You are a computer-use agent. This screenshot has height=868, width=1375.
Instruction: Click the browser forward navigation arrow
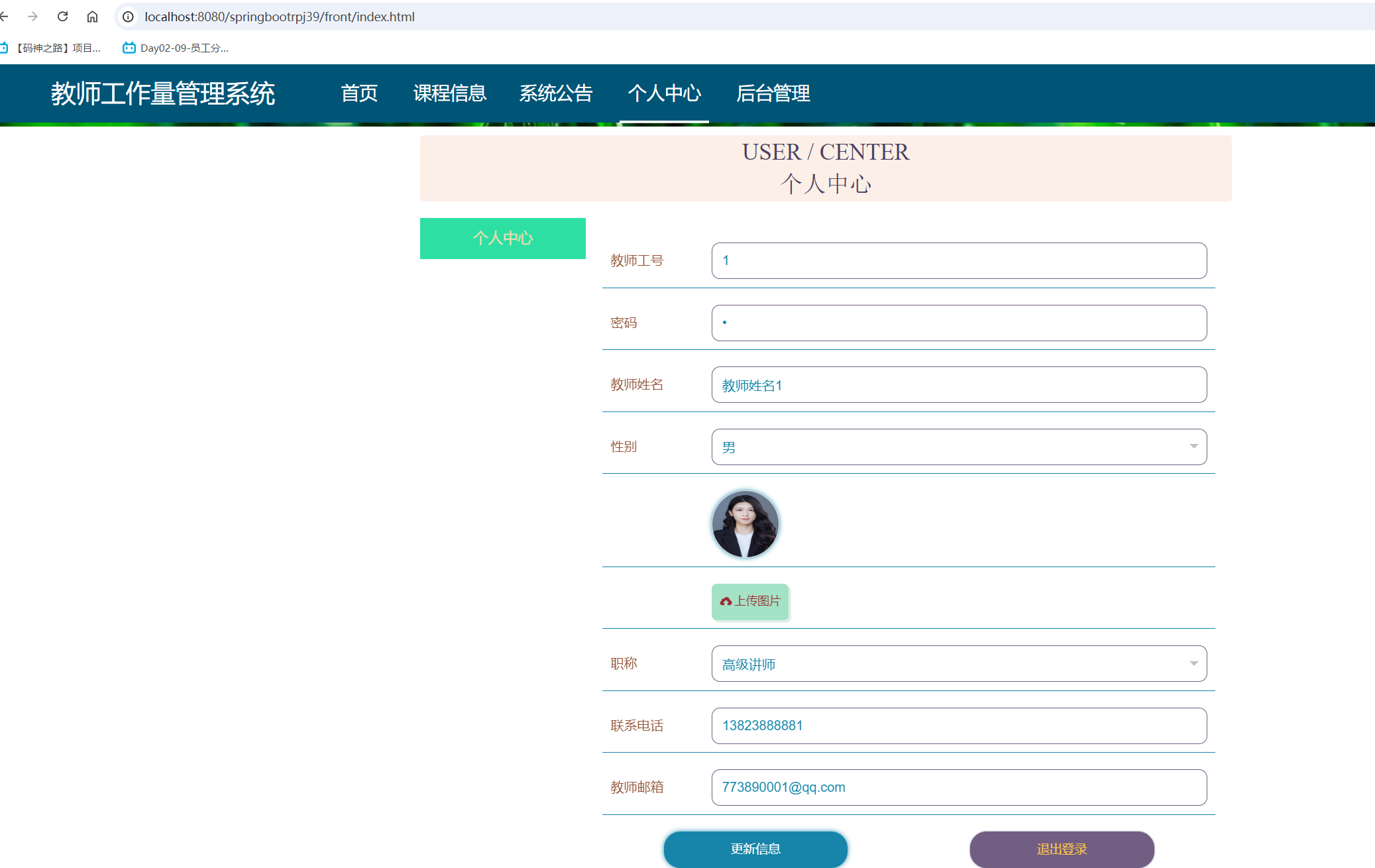point(32,17)
